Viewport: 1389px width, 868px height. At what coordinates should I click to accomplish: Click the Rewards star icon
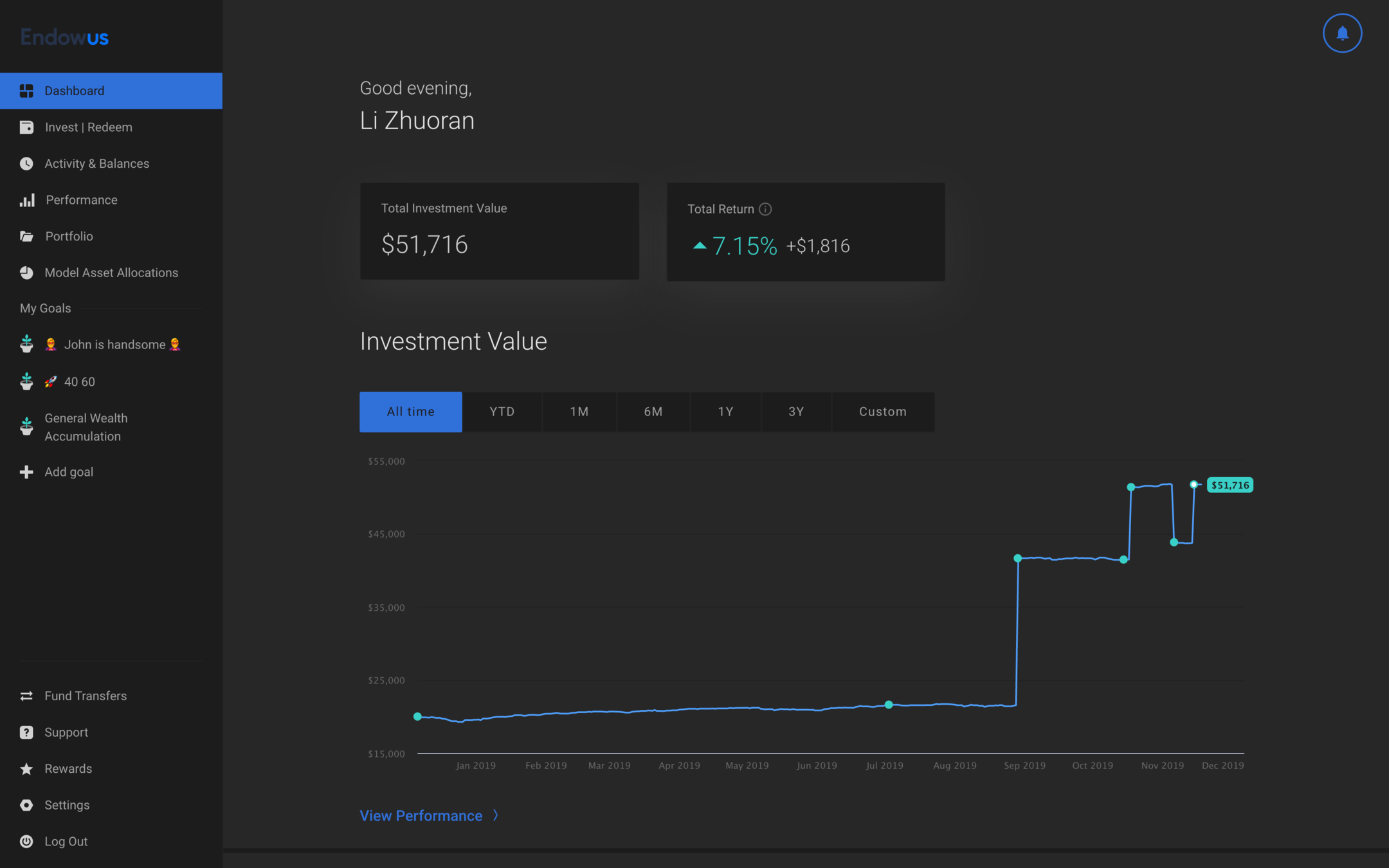(26, 768)
